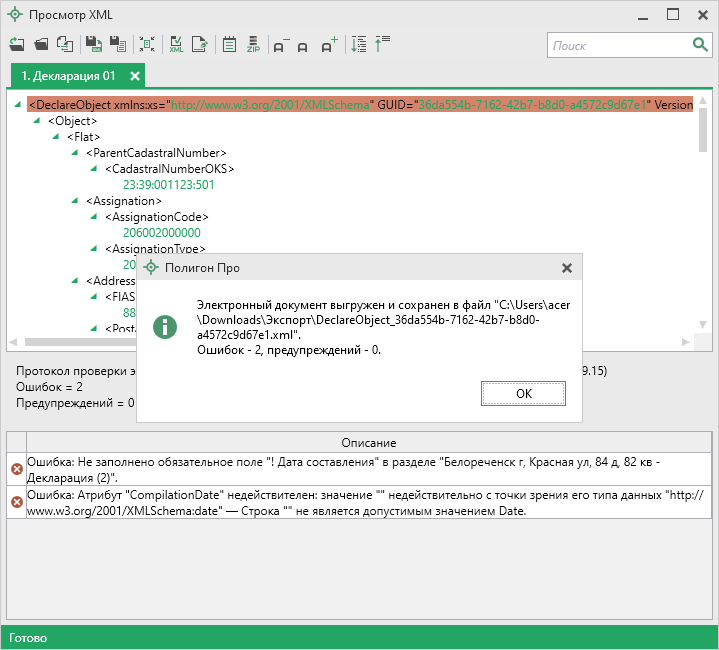Screen dimensions: 719x650
Task: Collapse the ParentCadastralNumber node
Action: click(77, 153)
